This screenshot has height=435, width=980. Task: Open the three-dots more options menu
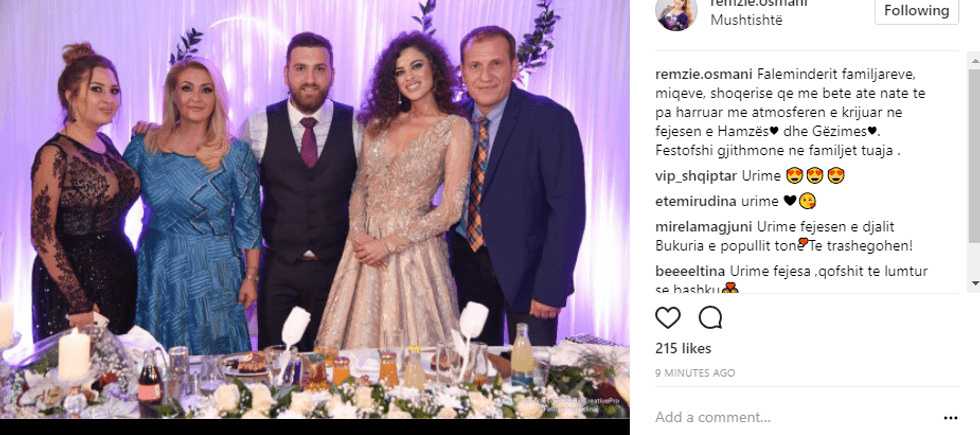coord(951,418)
